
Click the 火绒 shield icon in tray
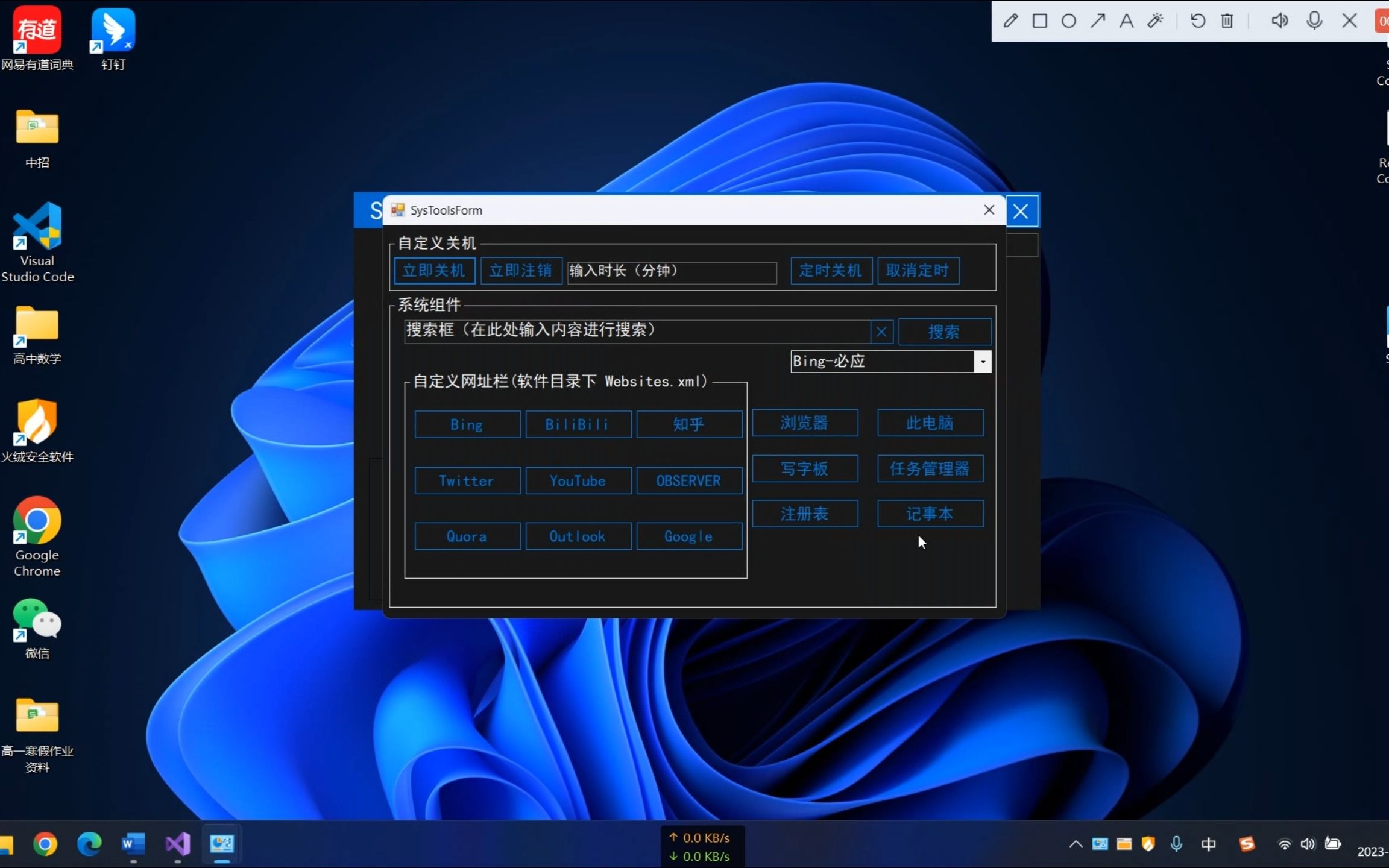[1148, 844]
